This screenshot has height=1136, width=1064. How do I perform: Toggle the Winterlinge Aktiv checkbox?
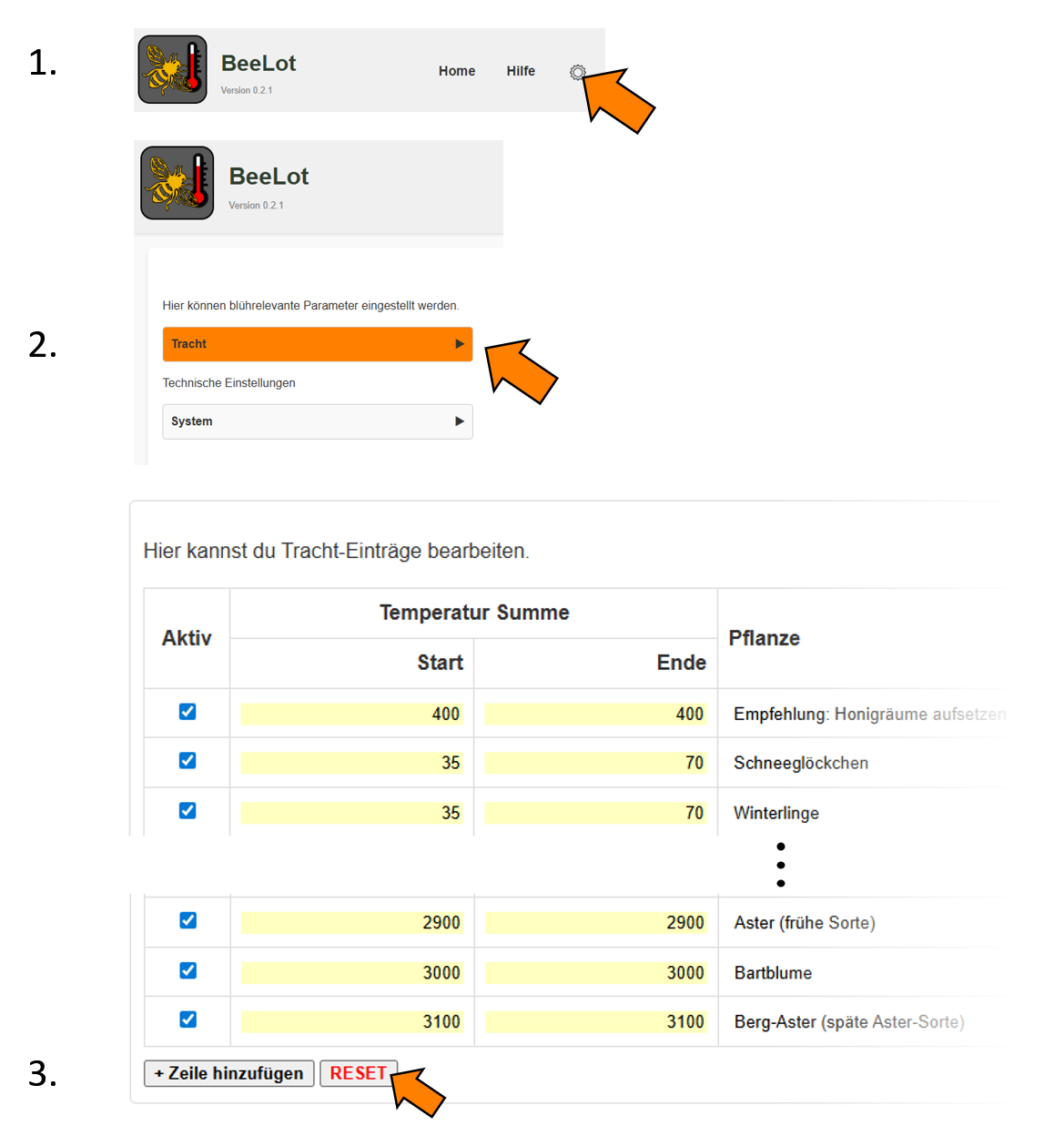187,810
